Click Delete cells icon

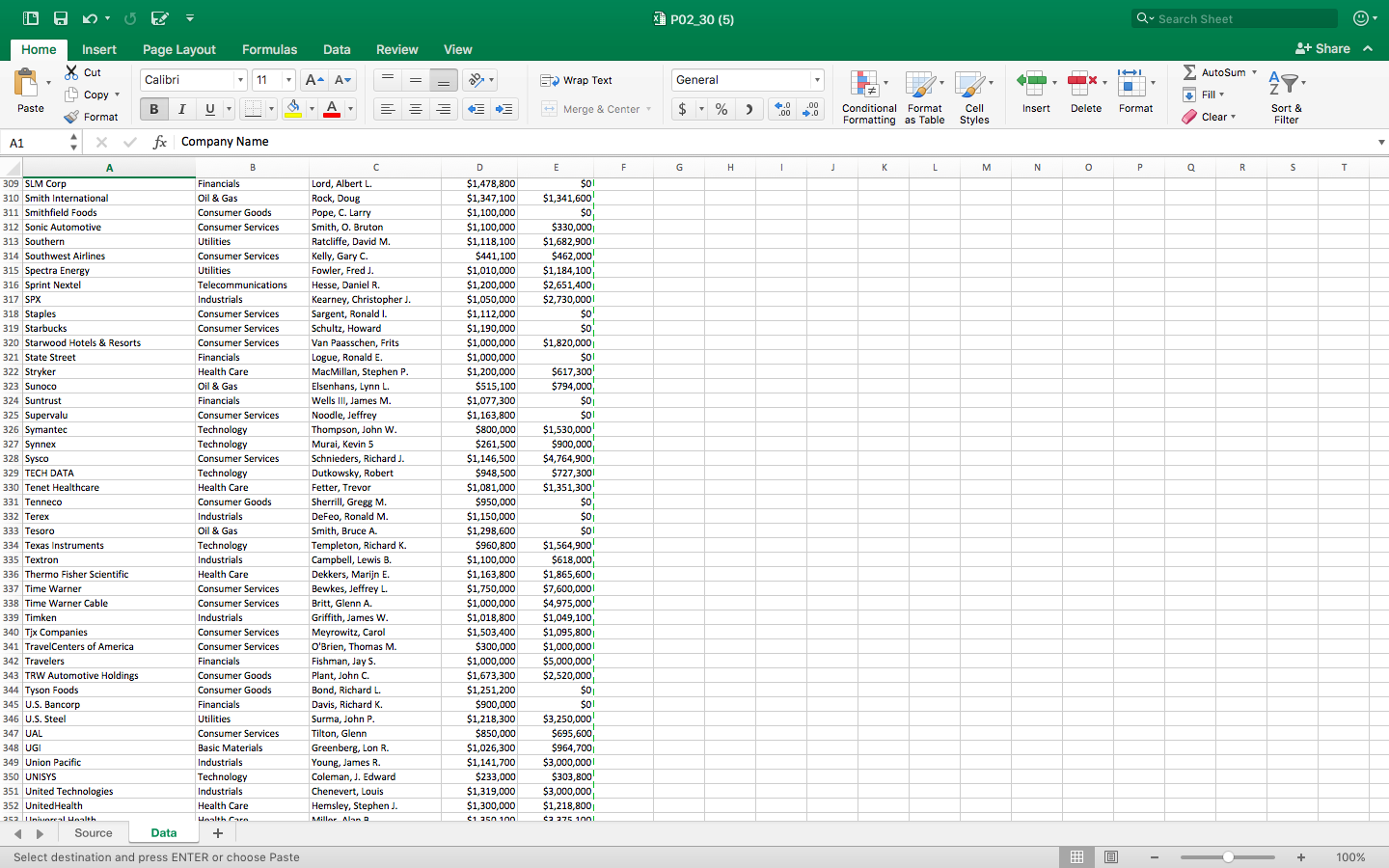click(x=1082, y=83)
